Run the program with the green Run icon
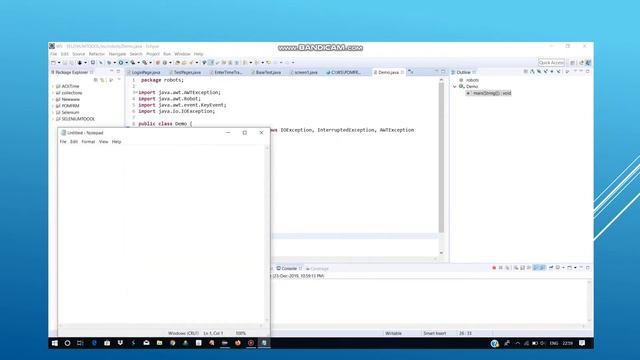 click(x=121, y=62)
